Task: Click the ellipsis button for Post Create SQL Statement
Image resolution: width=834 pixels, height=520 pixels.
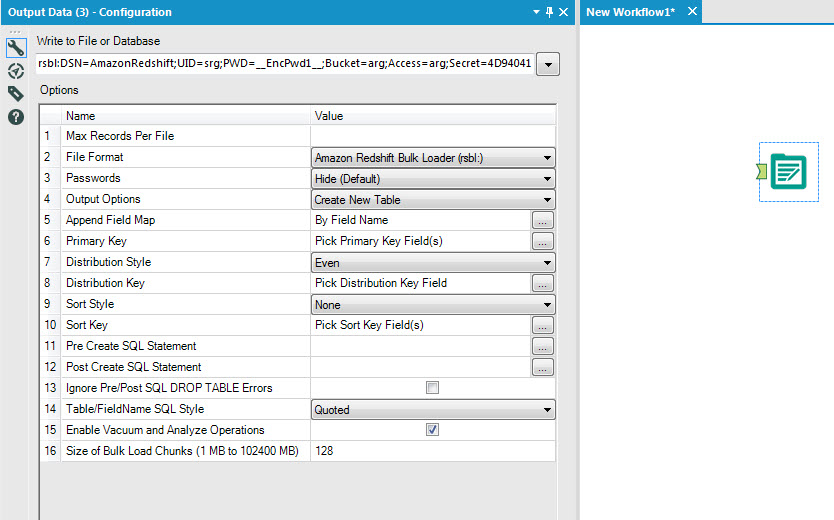Action: click(543, 367)
